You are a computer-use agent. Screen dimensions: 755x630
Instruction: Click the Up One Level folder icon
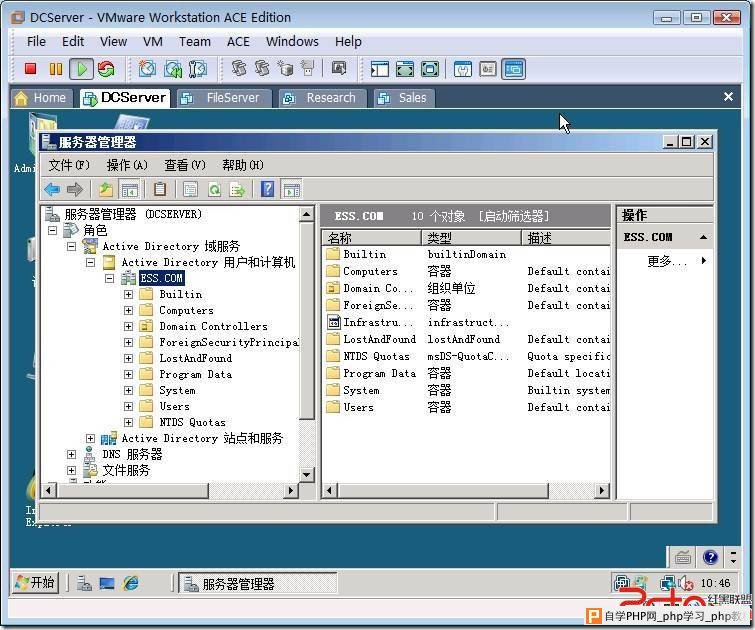[x=105, y=189]
